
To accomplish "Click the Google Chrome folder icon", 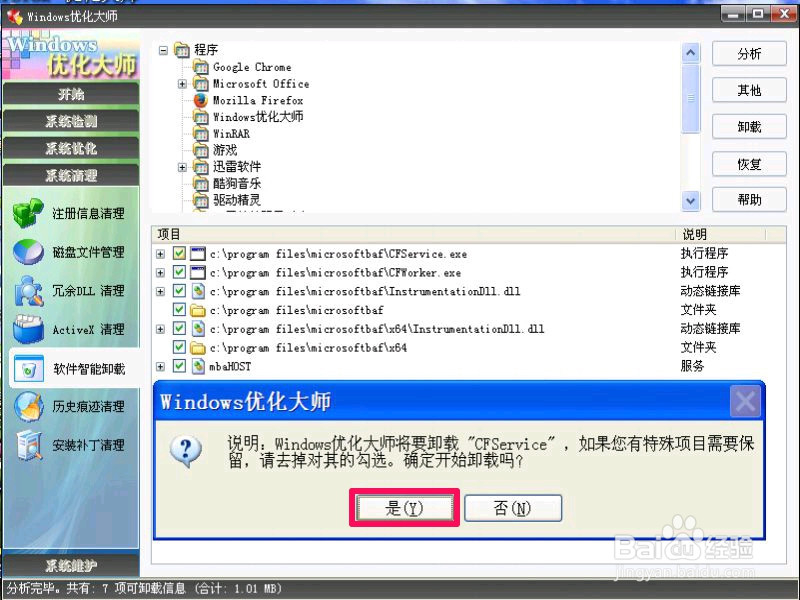I will 201,67.
